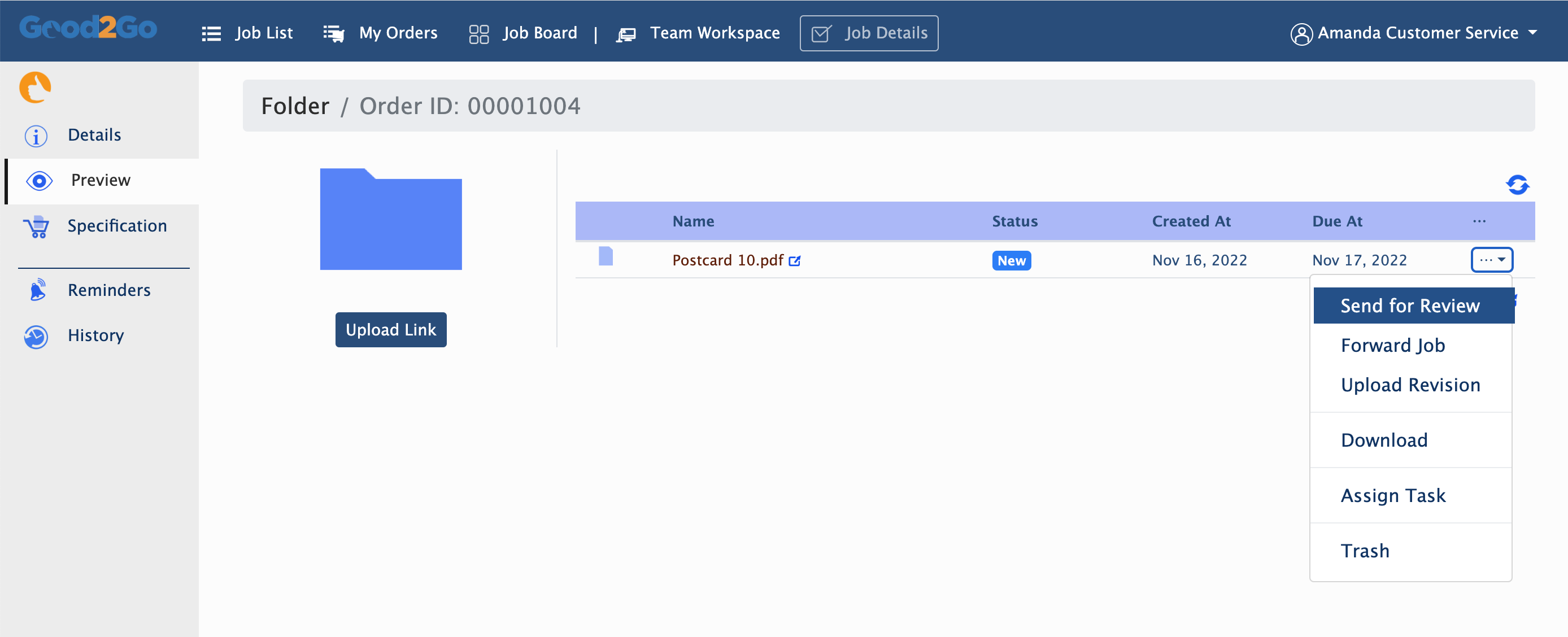Click the column options ellipsis in table header
This screenshot has width=1568, height=637.
[x=1479, y=221]
